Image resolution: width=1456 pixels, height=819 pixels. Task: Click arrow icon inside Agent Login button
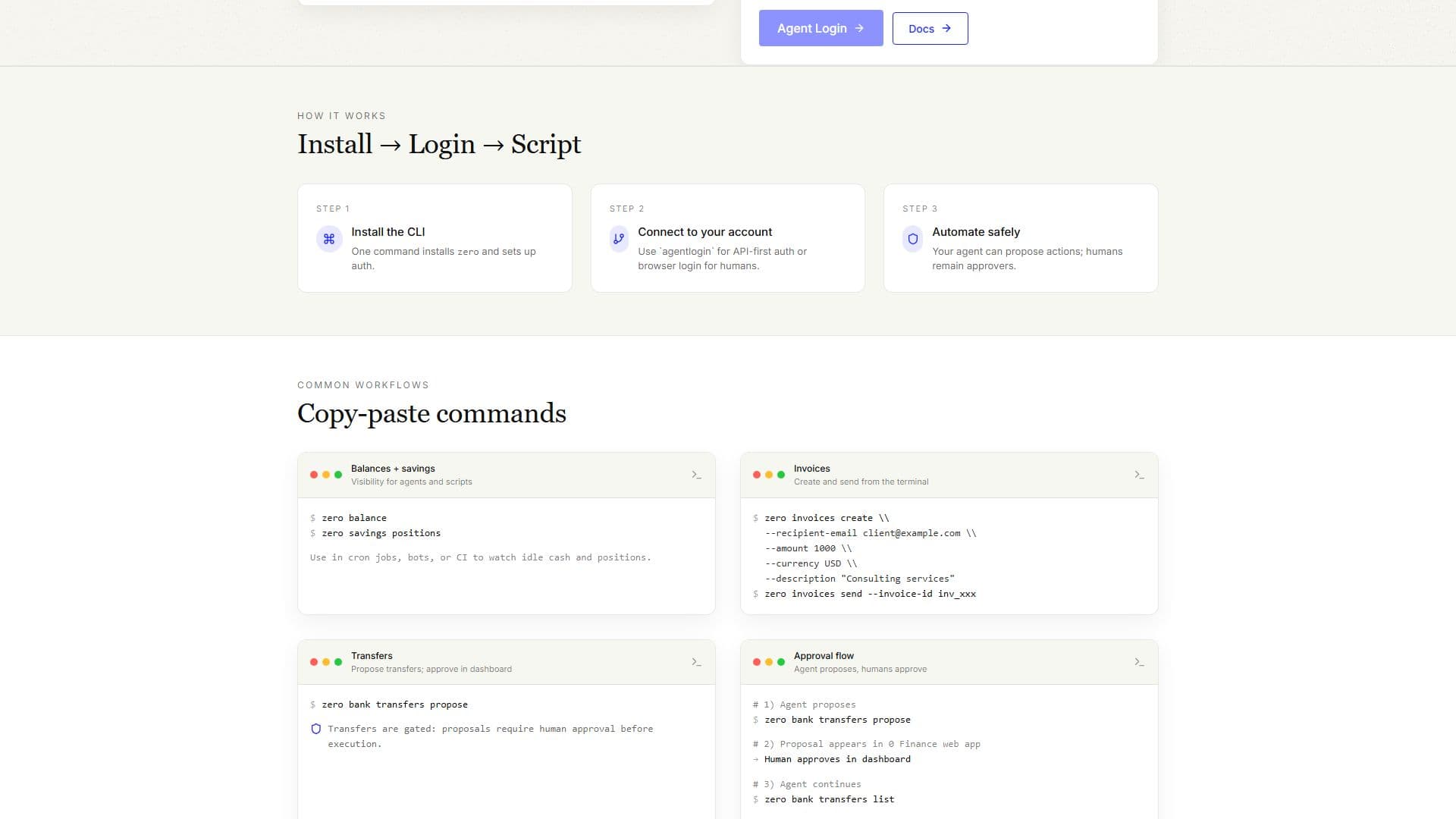(859, 28)
